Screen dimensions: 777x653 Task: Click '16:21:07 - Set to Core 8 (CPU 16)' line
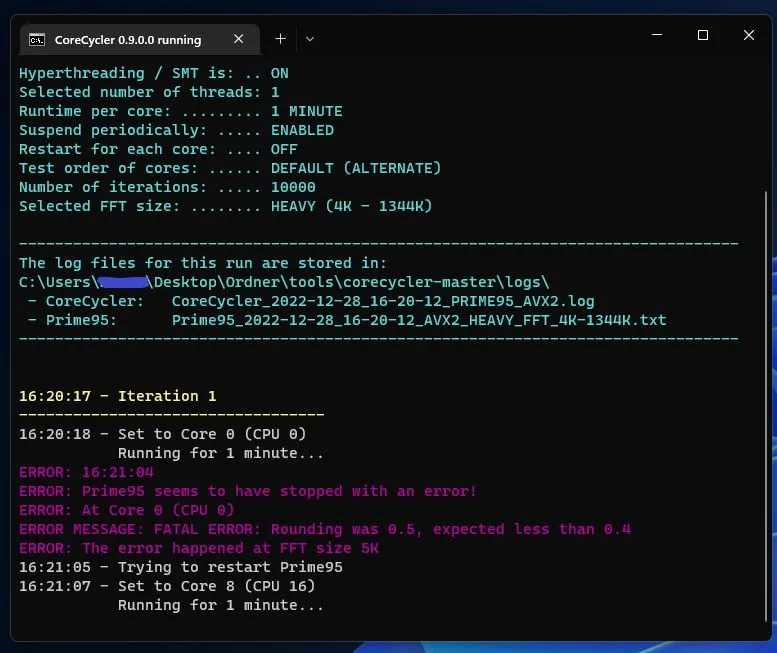coord(167,586)
